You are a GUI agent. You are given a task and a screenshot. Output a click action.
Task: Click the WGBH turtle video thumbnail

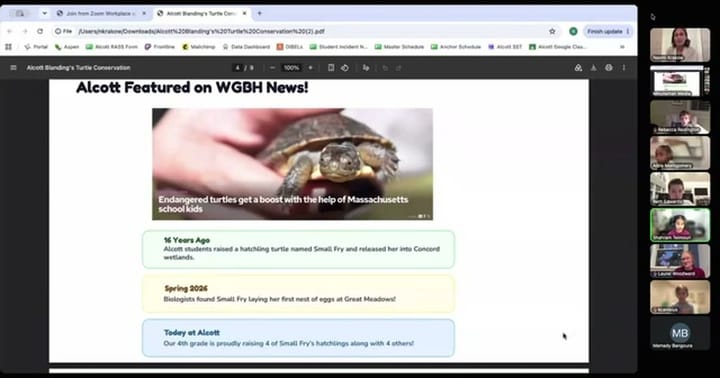292,164
